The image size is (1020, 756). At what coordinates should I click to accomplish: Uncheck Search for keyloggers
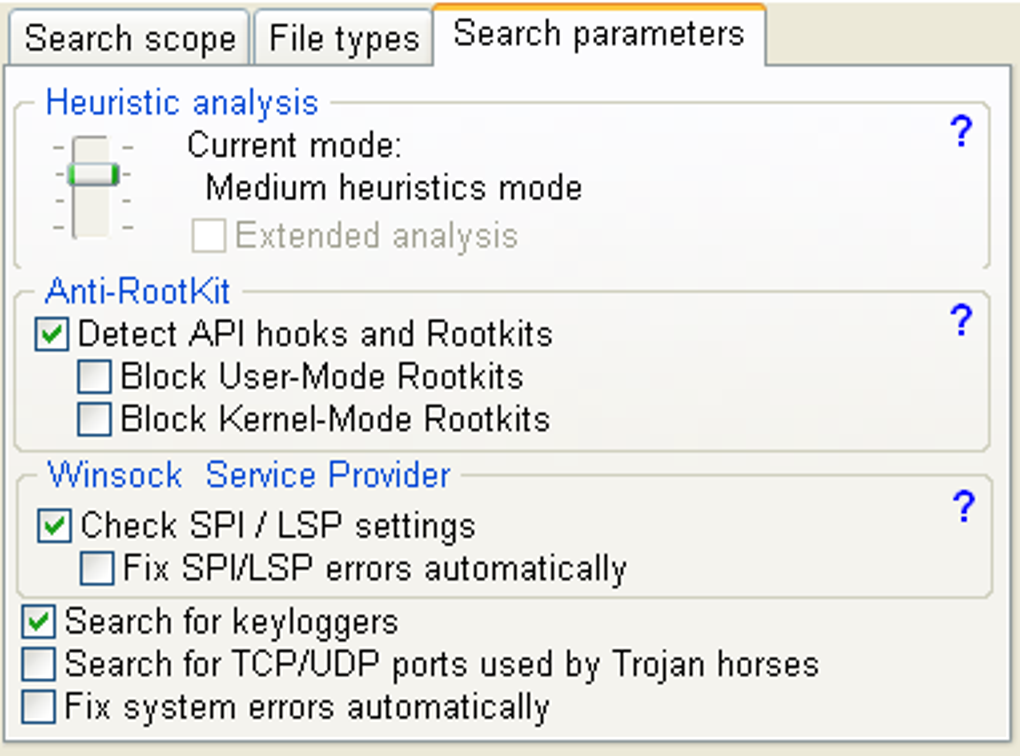(x=39, y=622)
